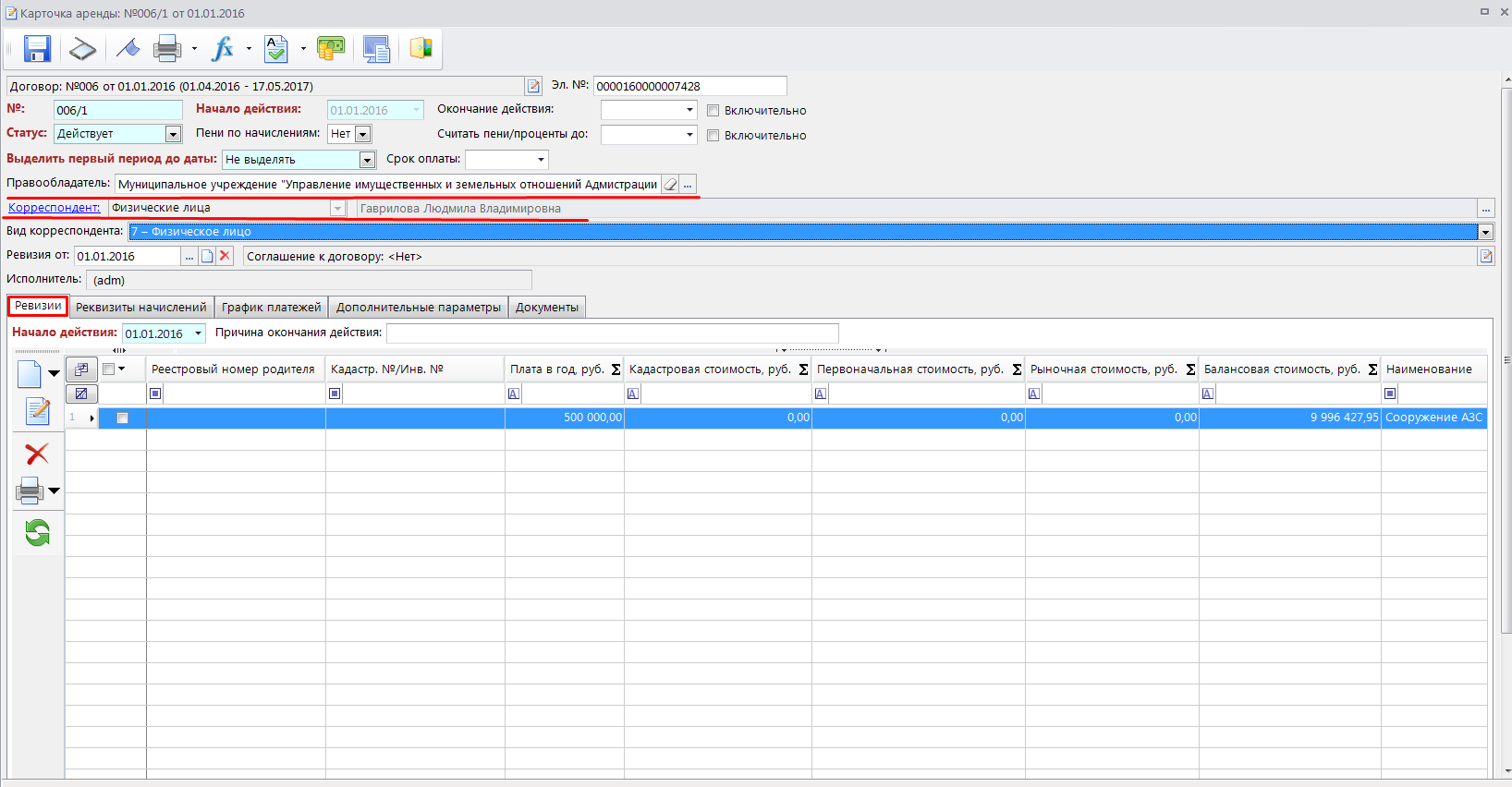Click the clear filter button below settings
The height and width of the screenshot is (787, 1512).
click(x=81, y=393)
